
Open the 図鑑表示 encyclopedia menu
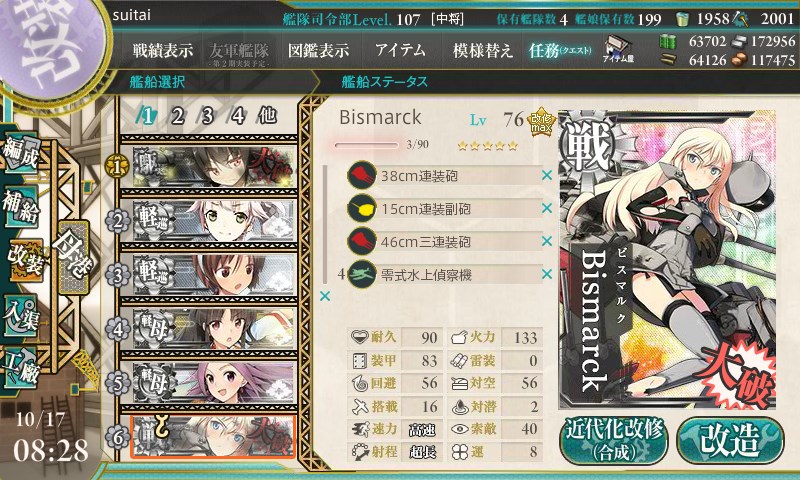[318, 50]
